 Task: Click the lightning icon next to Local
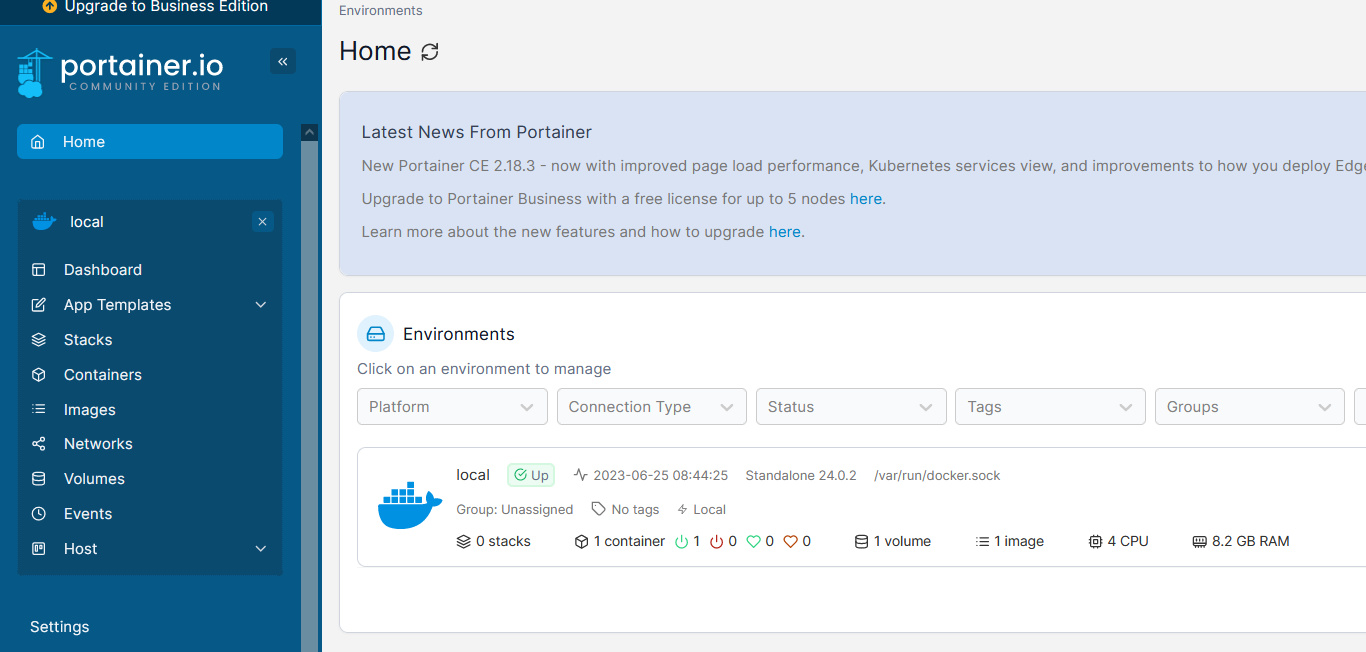coord(683,509)
